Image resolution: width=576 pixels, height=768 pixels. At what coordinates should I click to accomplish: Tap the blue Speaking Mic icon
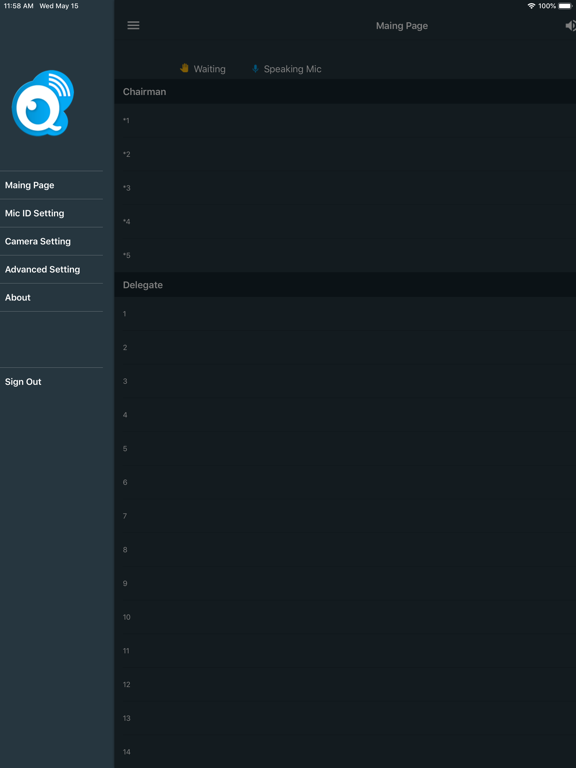coord(255,69)
